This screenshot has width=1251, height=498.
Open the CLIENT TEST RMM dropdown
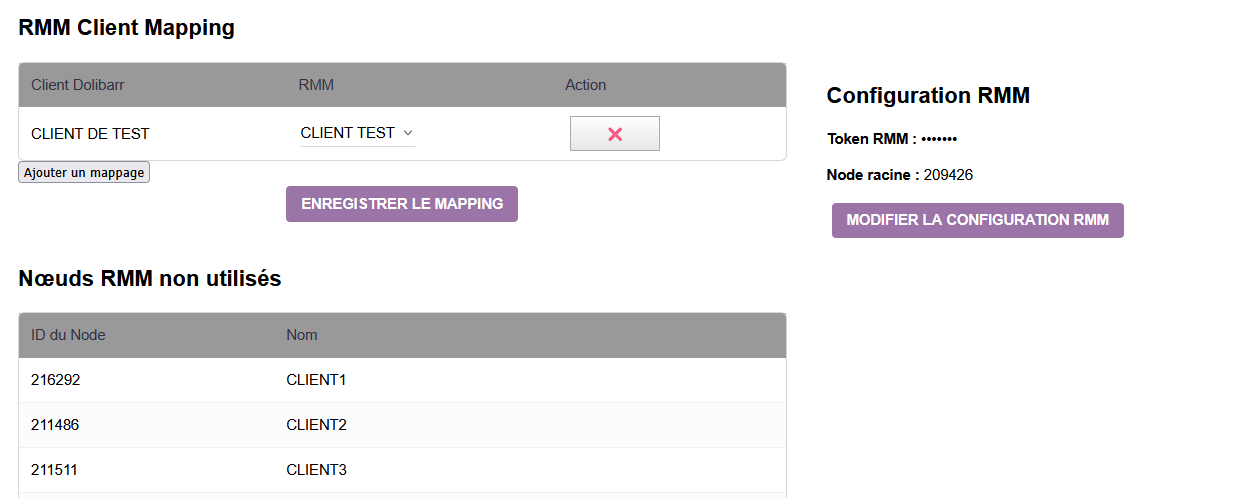357,133
